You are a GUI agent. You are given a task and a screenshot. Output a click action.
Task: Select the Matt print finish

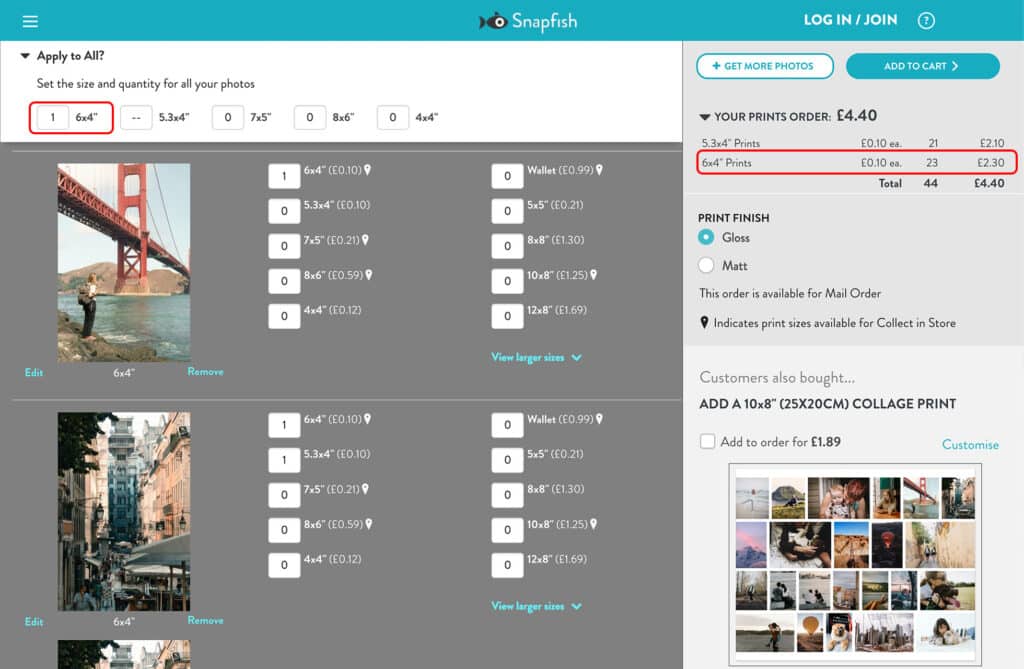706,266
